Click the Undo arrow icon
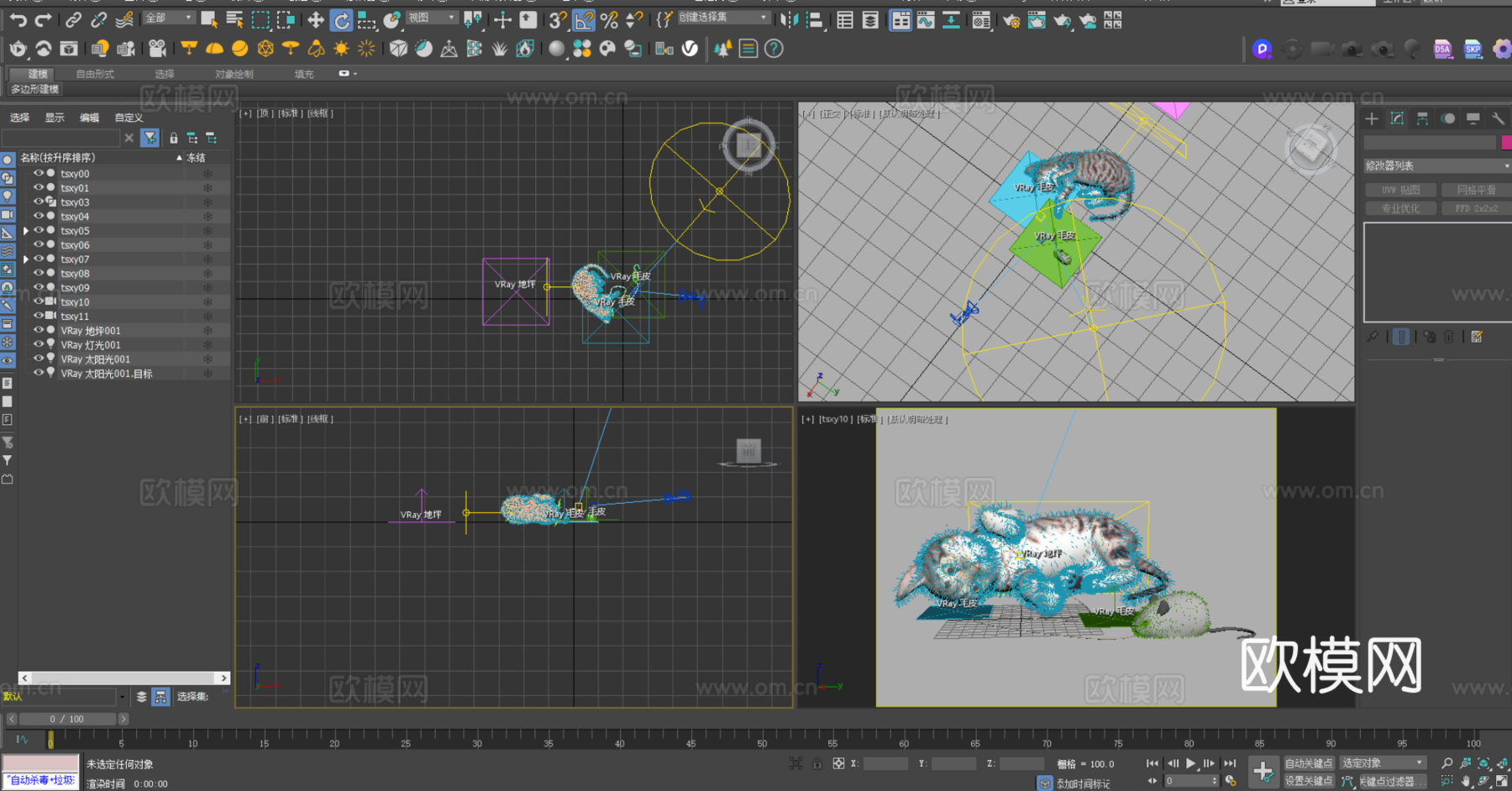The width and height of the screenshot is (1512, 791). (18, 19)
